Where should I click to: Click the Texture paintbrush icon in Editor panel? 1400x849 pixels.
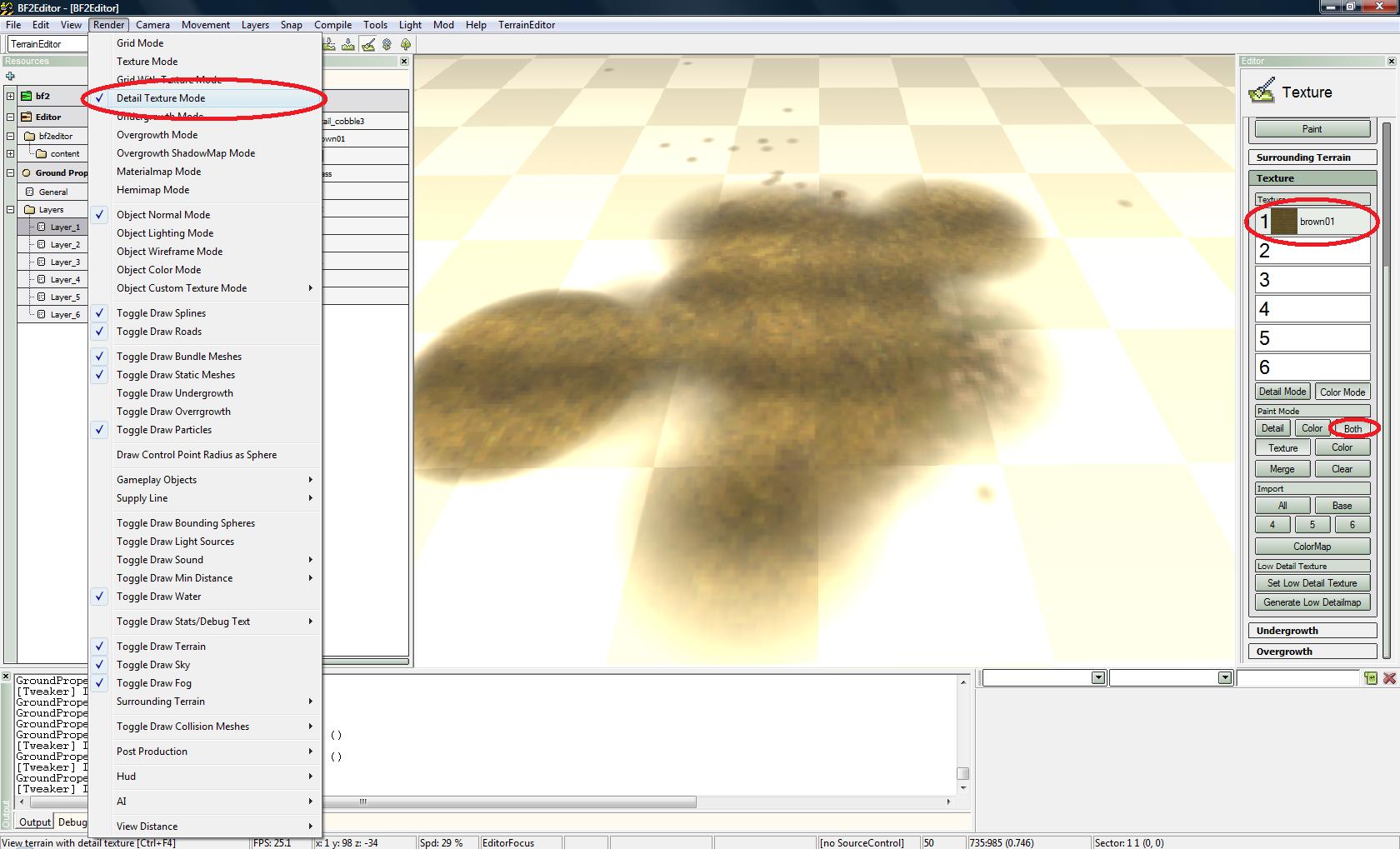pos(1262,91)
